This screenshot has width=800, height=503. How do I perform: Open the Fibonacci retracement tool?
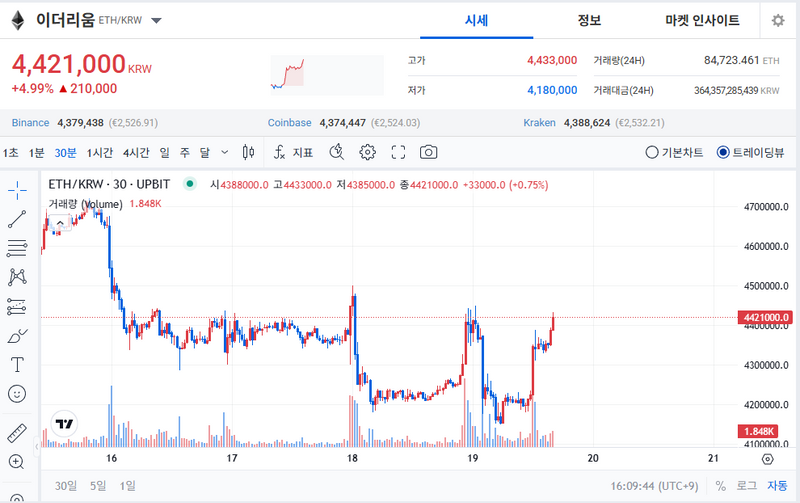pyautogui.click(x=17, y=248)
